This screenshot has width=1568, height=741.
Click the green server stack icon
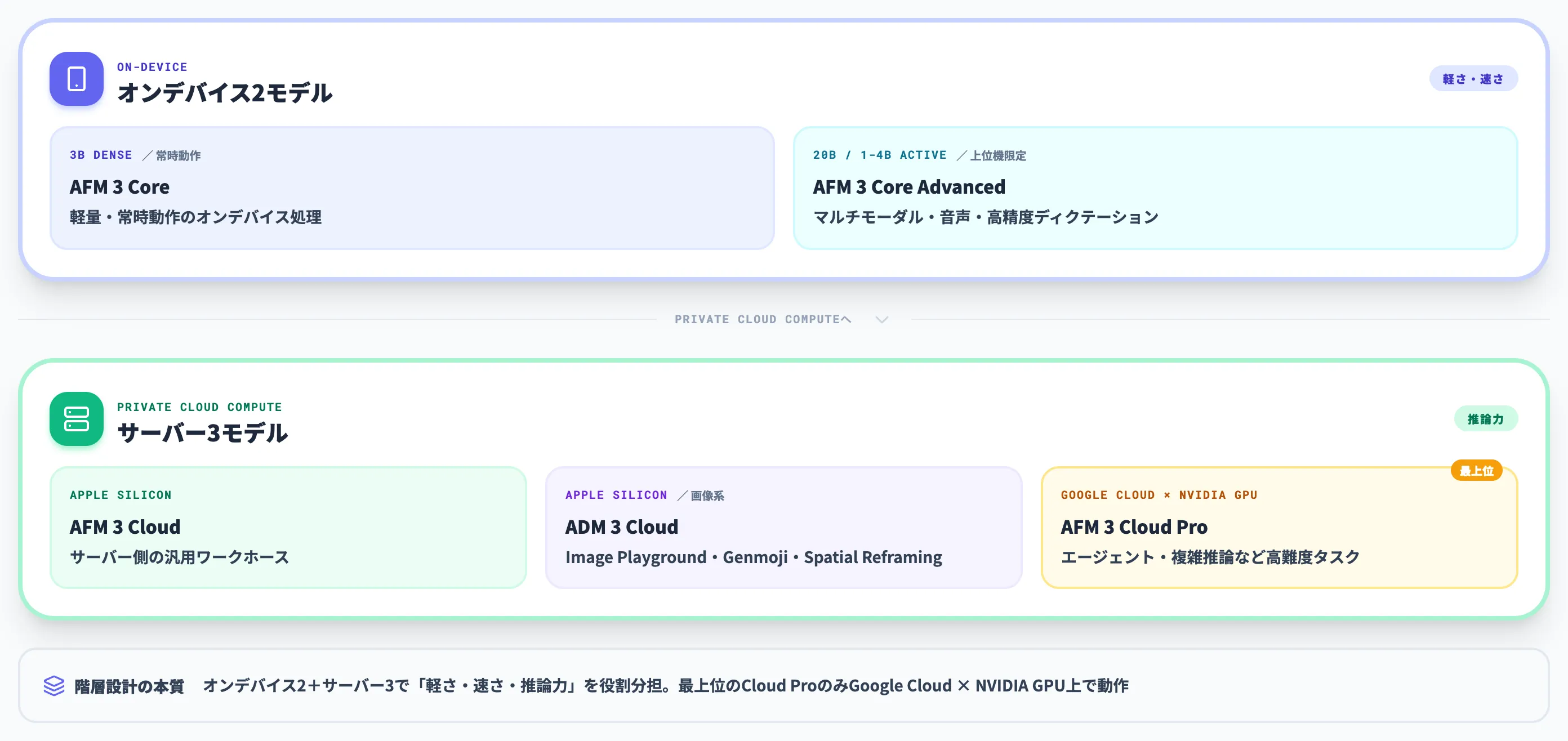[x=76, y=418]
